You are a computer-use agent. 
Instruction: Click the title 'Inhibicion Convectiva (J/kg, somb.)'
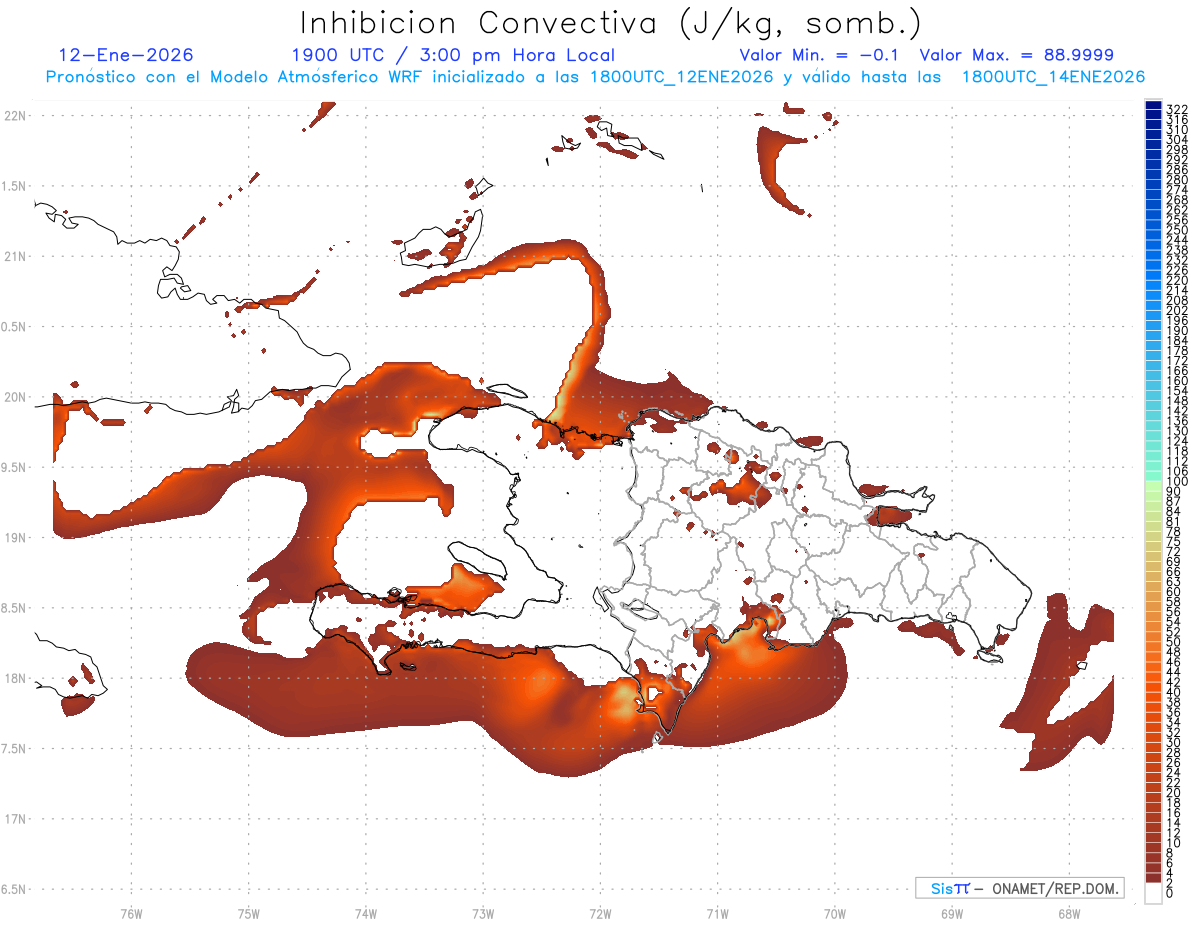click(x=611, y=24)
